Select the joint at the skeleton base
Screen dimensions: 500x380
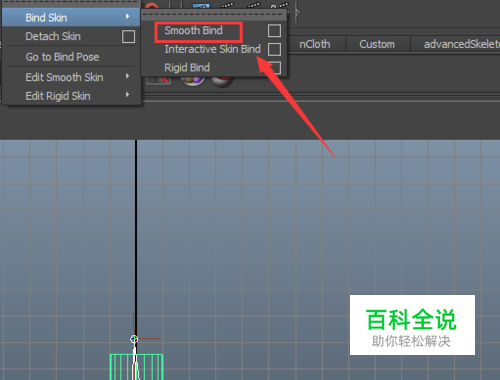pos(134,339)
